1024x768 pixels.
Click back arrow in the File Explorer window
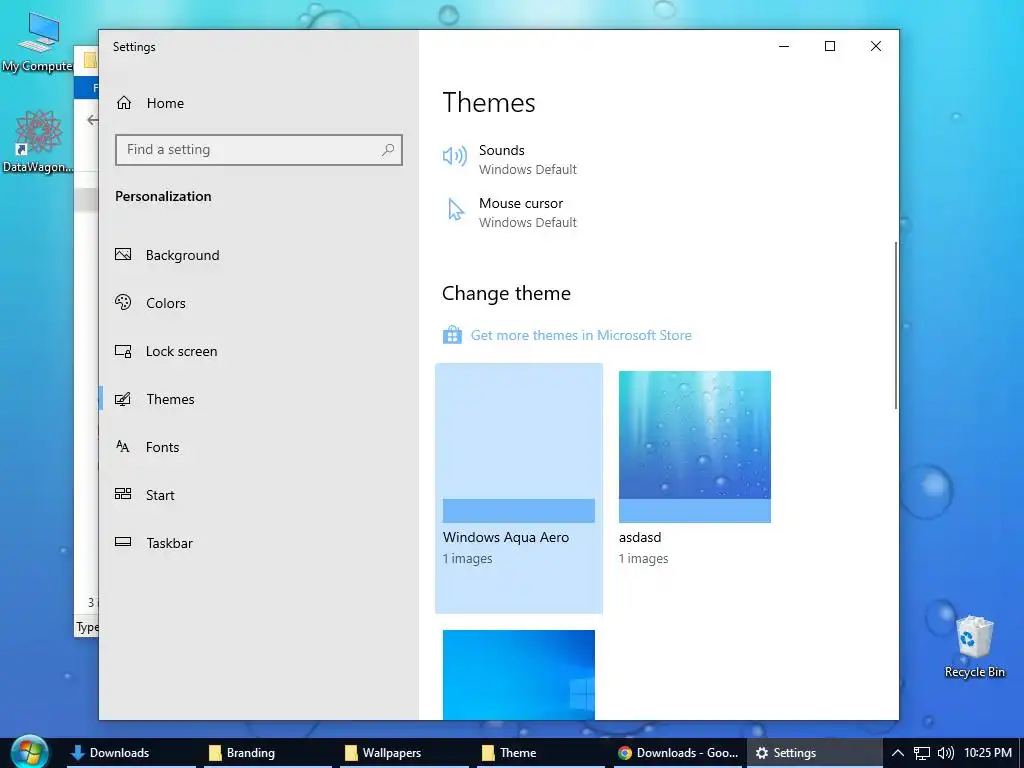pyautogui.click(x=93, y=120)
